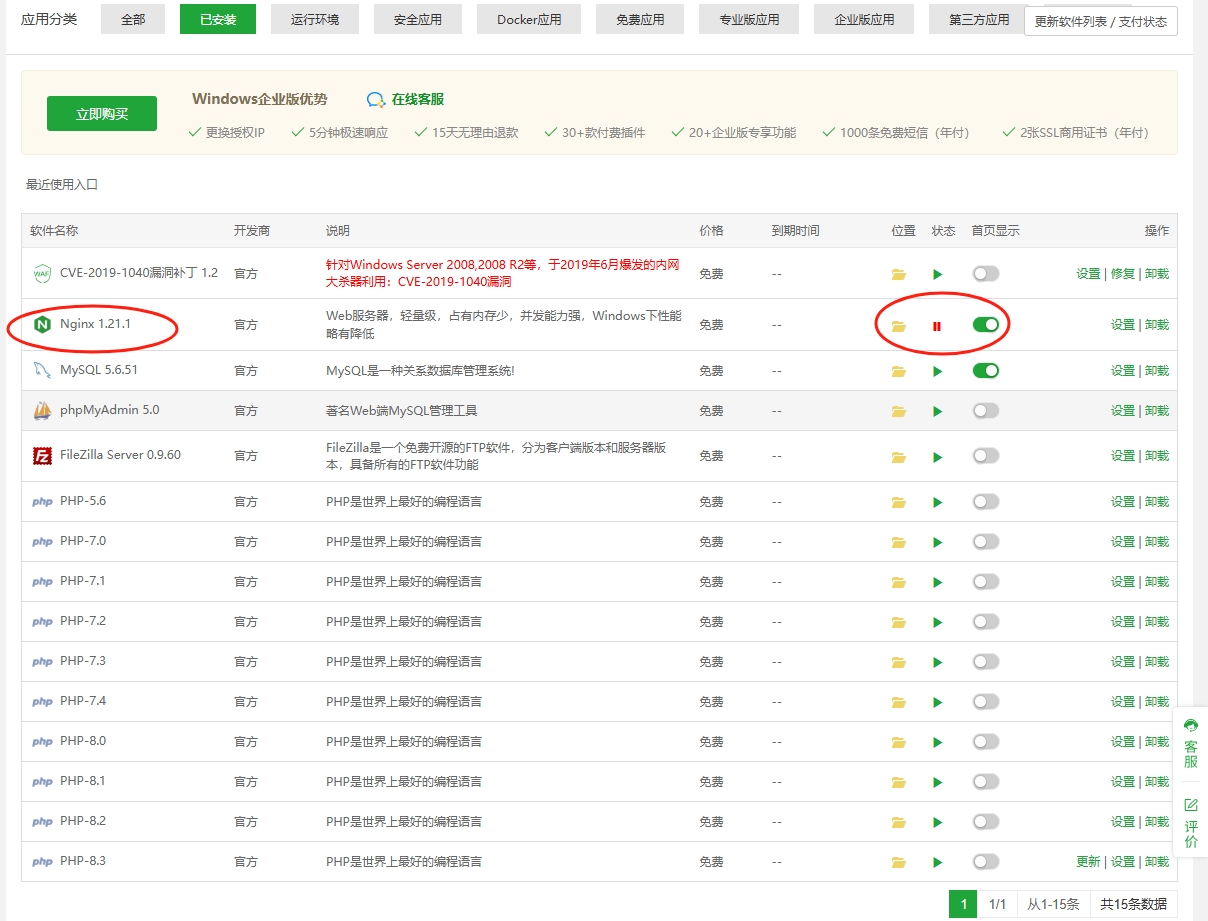Turn off homepage display for Nginx 1.21.1
The image size is (1208, 921).
coord(985,325)
